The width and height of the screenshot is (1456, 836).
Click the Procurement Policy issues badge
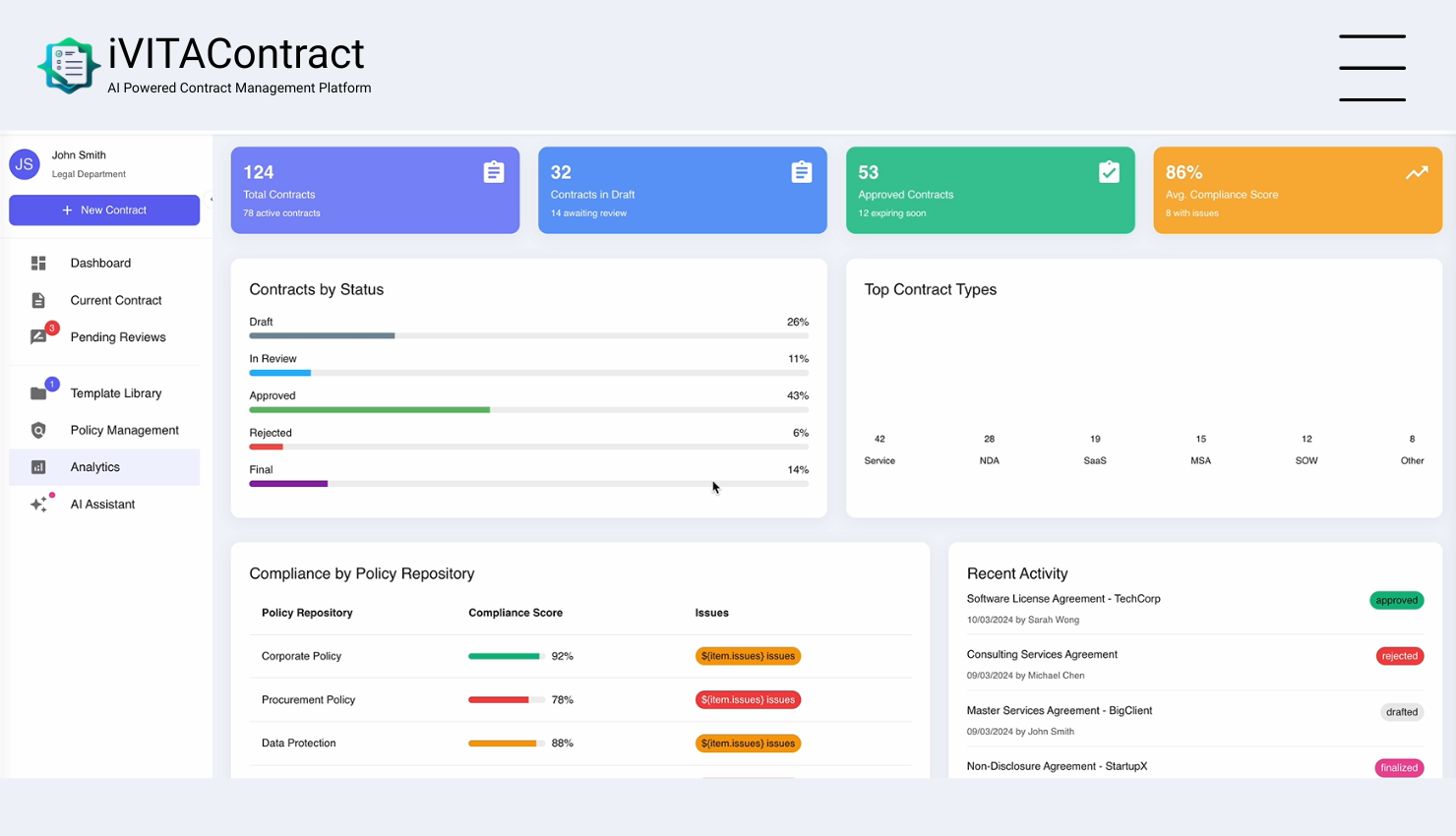(x=748, y=700)
